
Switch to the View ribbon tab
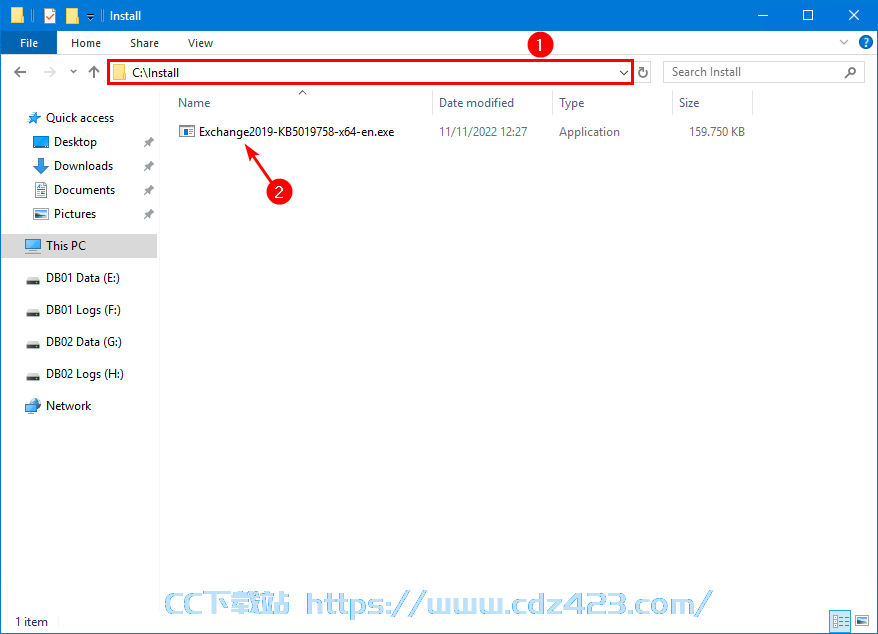coord(200,43)
